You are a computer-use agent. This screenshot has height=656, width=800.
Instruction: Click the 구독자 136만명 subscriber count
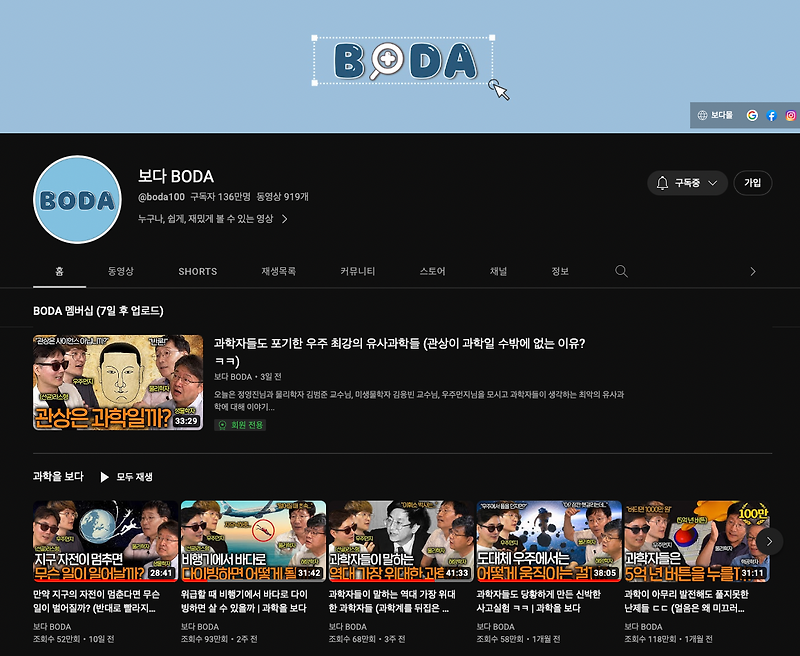[220, 197]
